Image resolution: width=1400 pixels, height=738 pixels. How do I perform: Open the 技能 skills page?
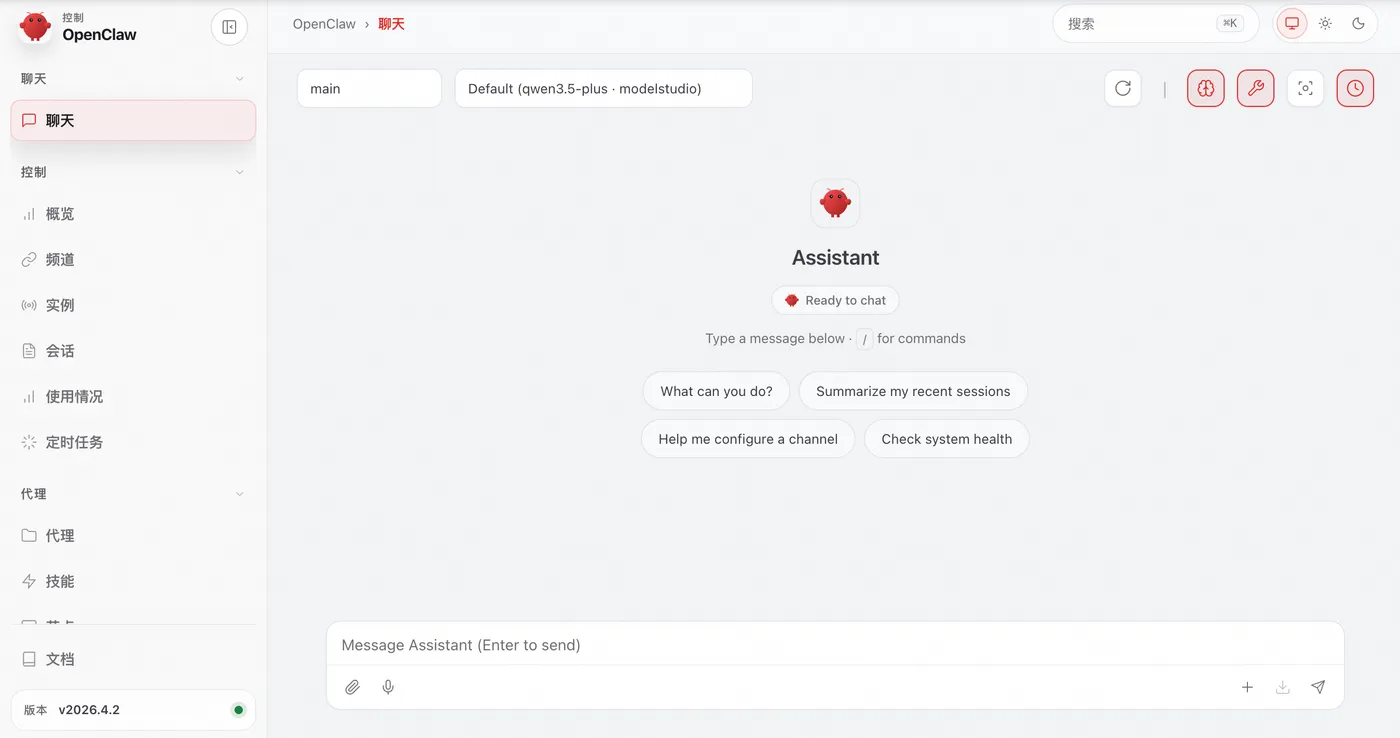[133, 581]
